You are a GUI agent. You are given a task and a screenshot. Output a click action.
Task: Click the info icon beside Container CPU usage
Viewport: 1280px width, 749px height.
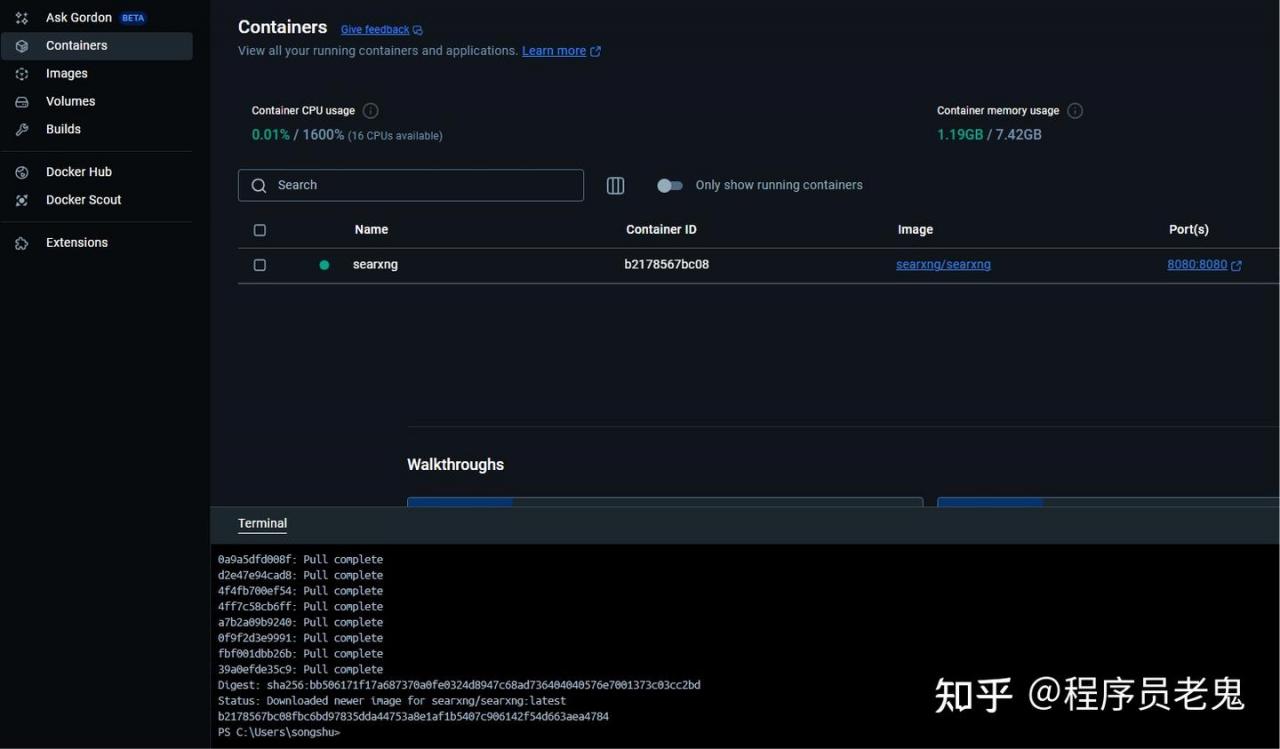click(371, 111)
